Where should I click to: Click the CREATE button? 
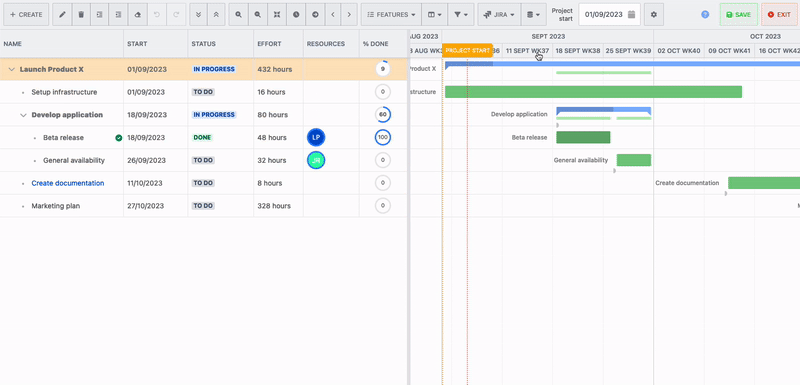tap(26, 15)
